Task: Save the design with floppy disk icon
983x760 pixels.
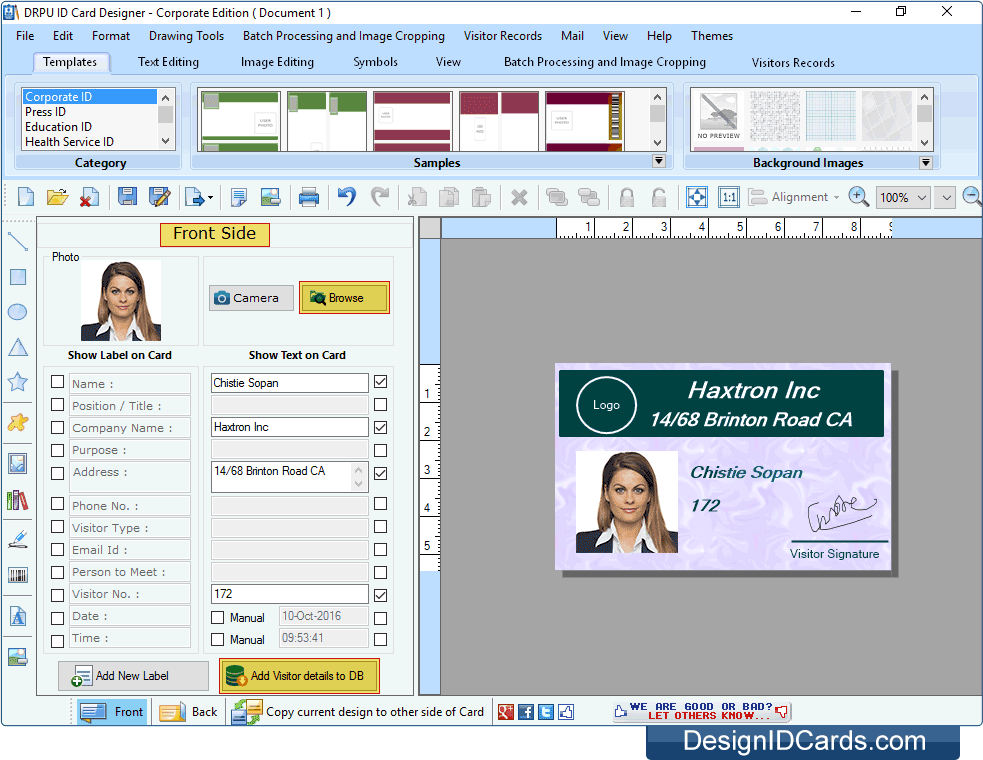Action: [x=127, y=197]
